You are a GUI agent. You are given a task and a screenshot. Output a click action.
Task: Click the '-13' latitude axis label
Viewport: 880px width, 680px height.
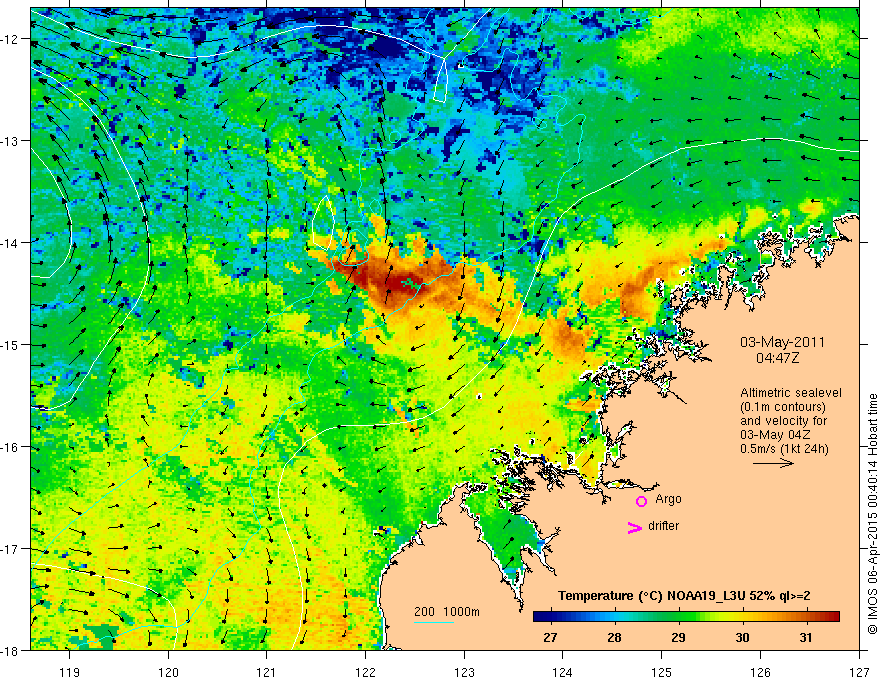click(10, 141)
